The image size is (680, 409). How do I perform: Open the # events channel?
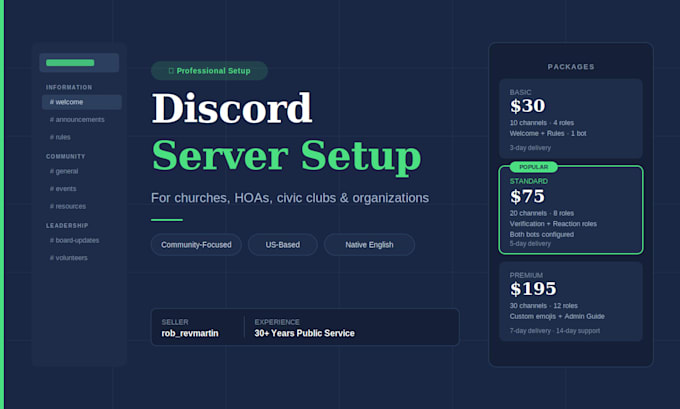[x=63, y=189]
